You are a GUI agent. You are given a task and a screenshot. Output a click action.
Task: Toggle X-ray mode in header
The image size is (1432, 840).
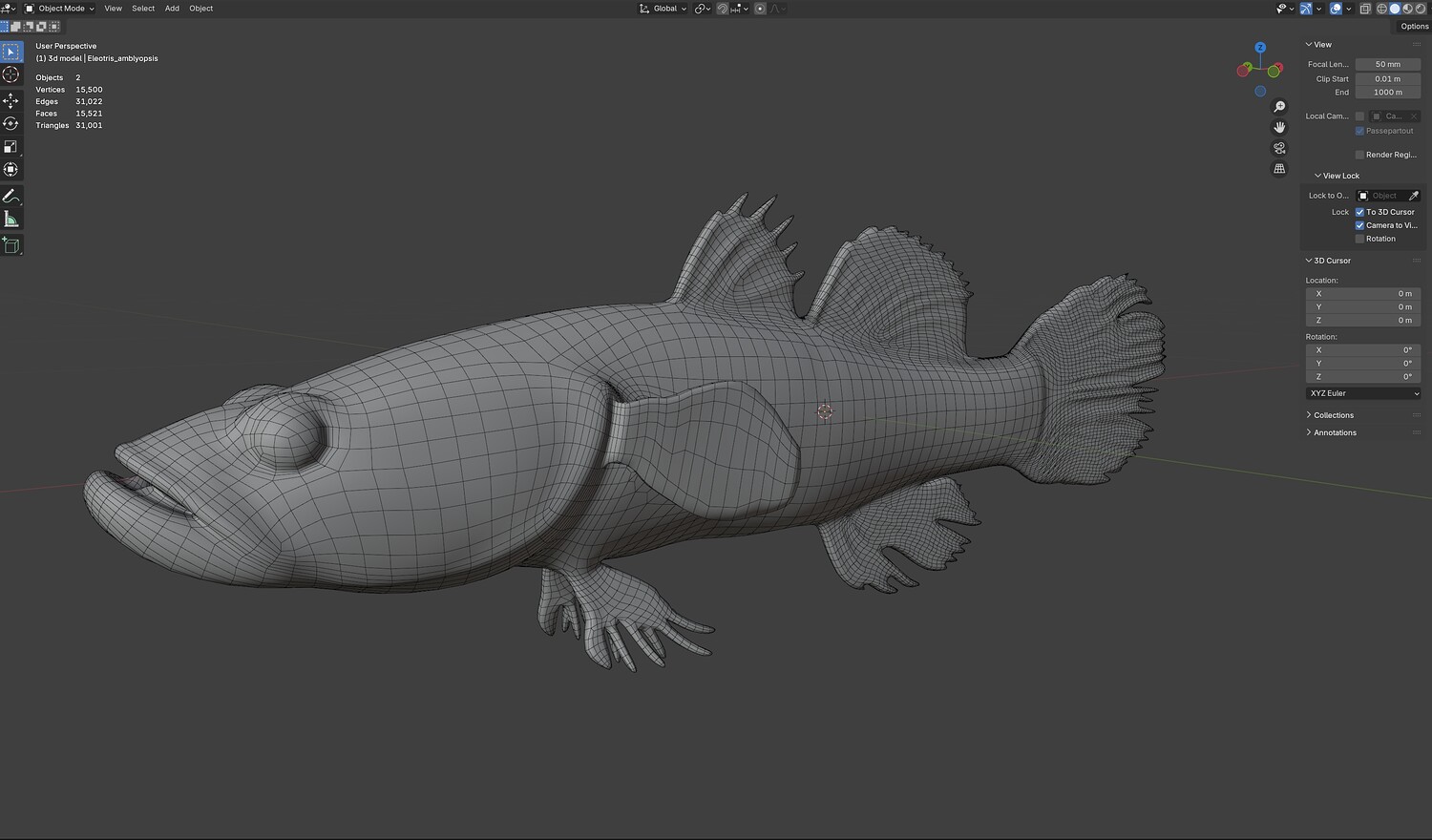point(1365,9)
